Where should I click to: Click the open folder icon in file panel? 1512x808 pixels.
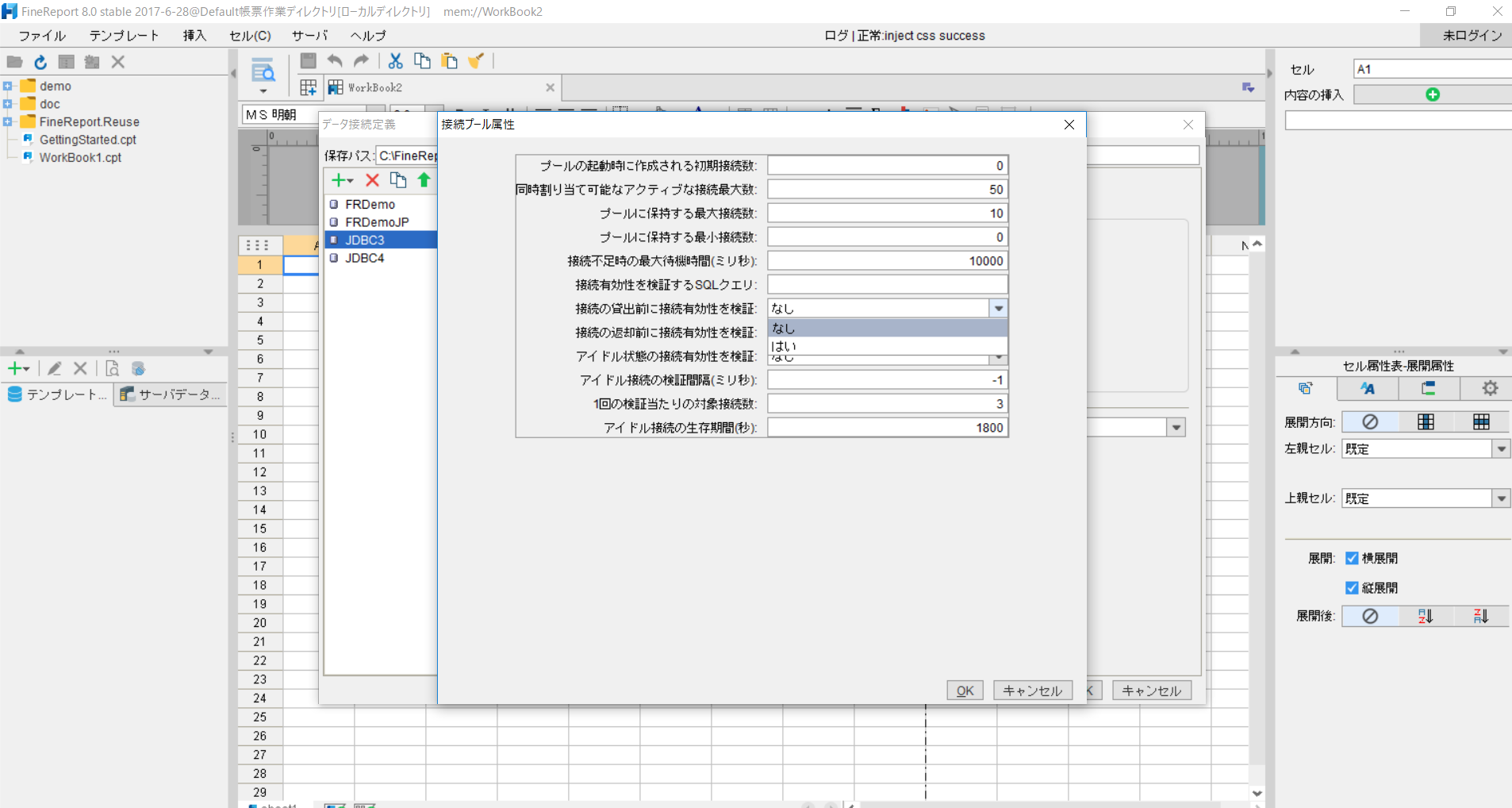coord(14,62)
